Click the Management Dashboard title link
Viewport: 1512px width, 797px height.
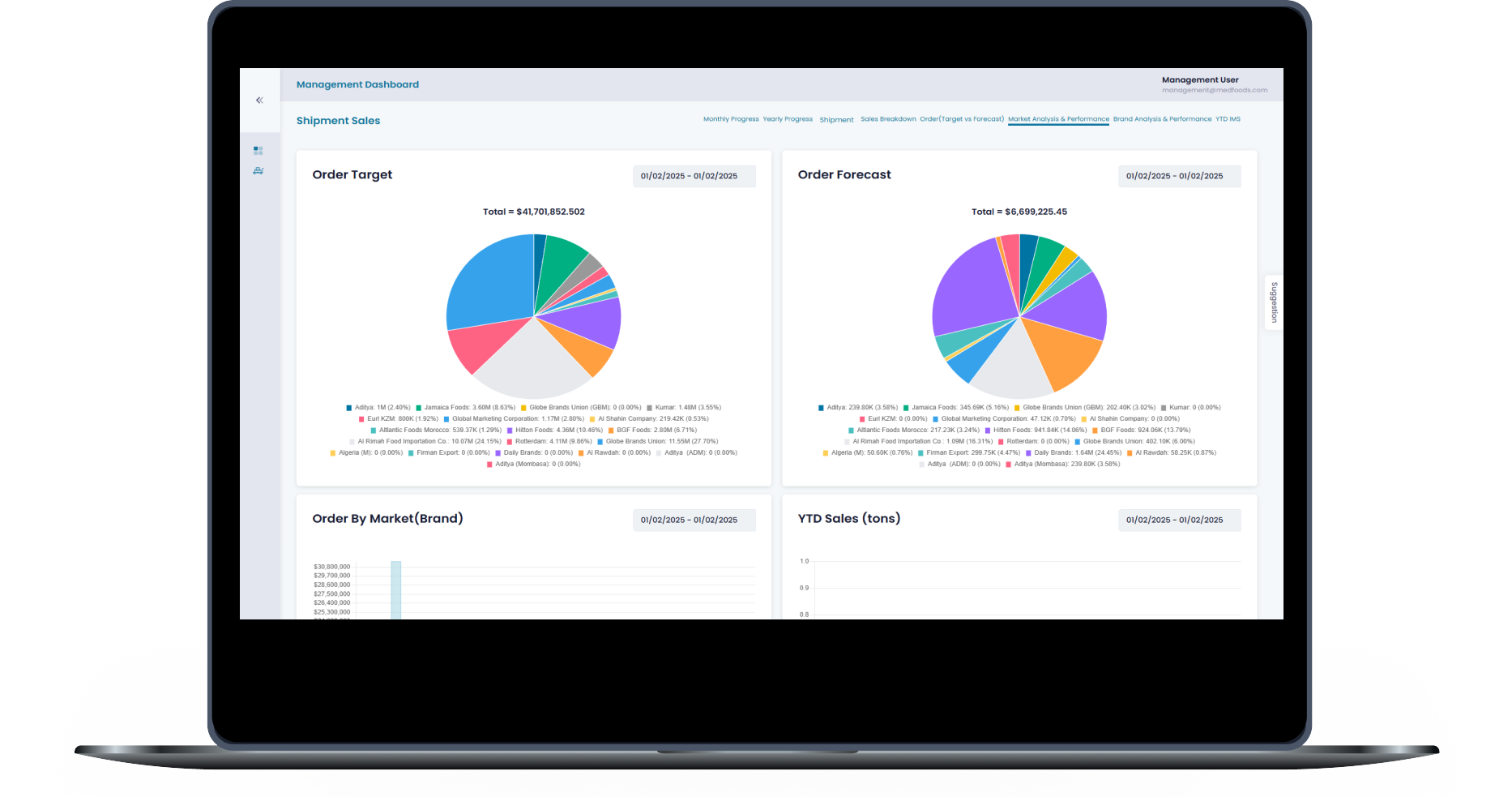pos(357,84)
